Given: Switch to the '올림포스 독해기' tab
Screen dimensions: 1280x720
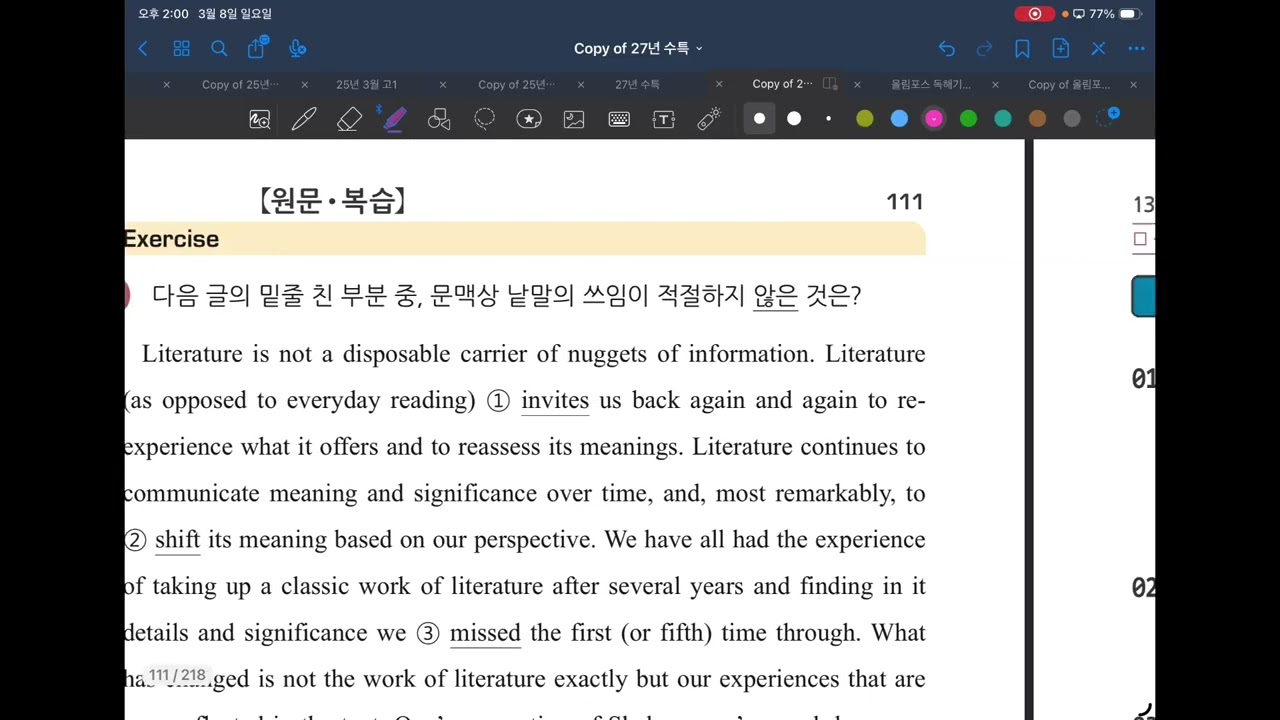Looking at the screenshot, I should point(930,85).
